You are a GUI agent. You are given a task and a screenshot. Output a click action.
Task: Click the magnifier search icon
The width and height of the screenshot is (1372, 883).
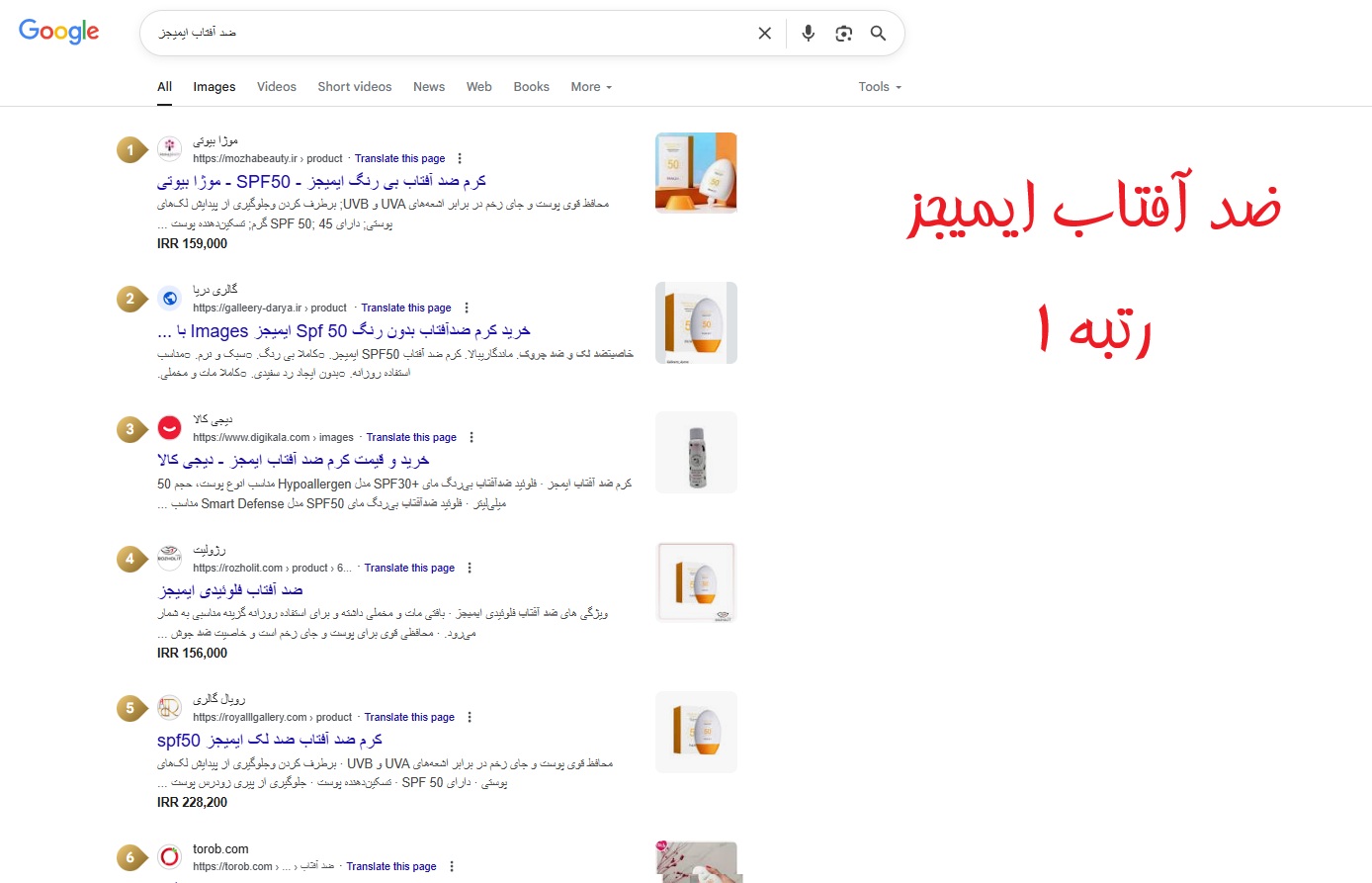click(878, 34)
